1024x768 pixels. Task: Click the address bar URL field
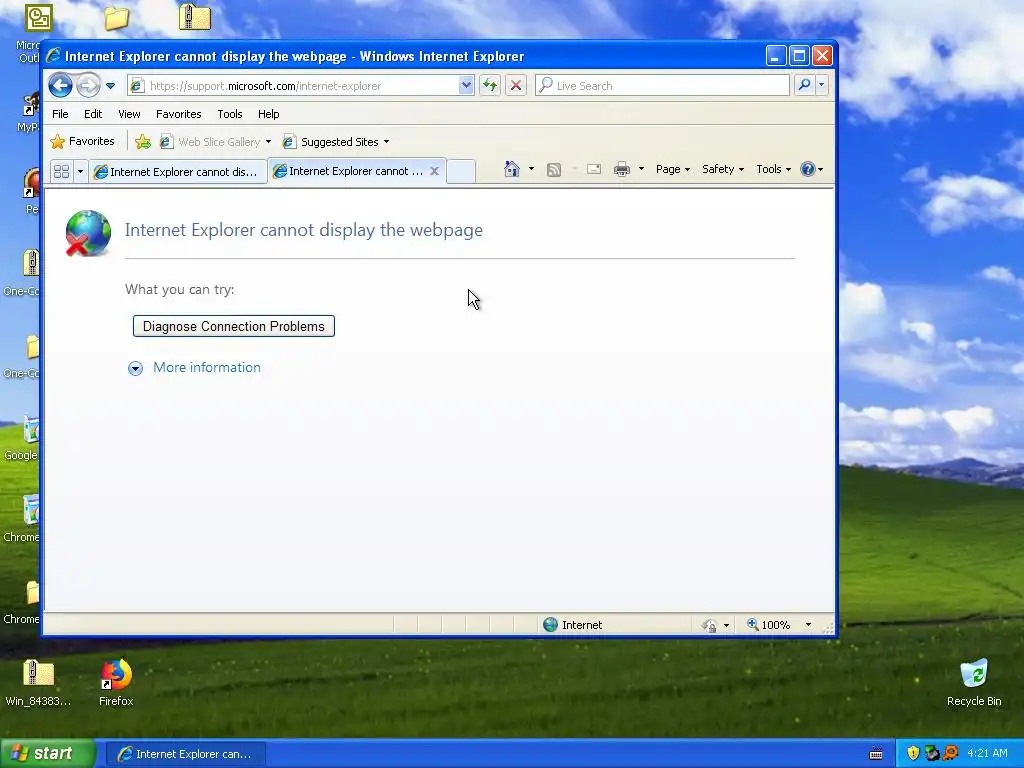click(294, 86)
